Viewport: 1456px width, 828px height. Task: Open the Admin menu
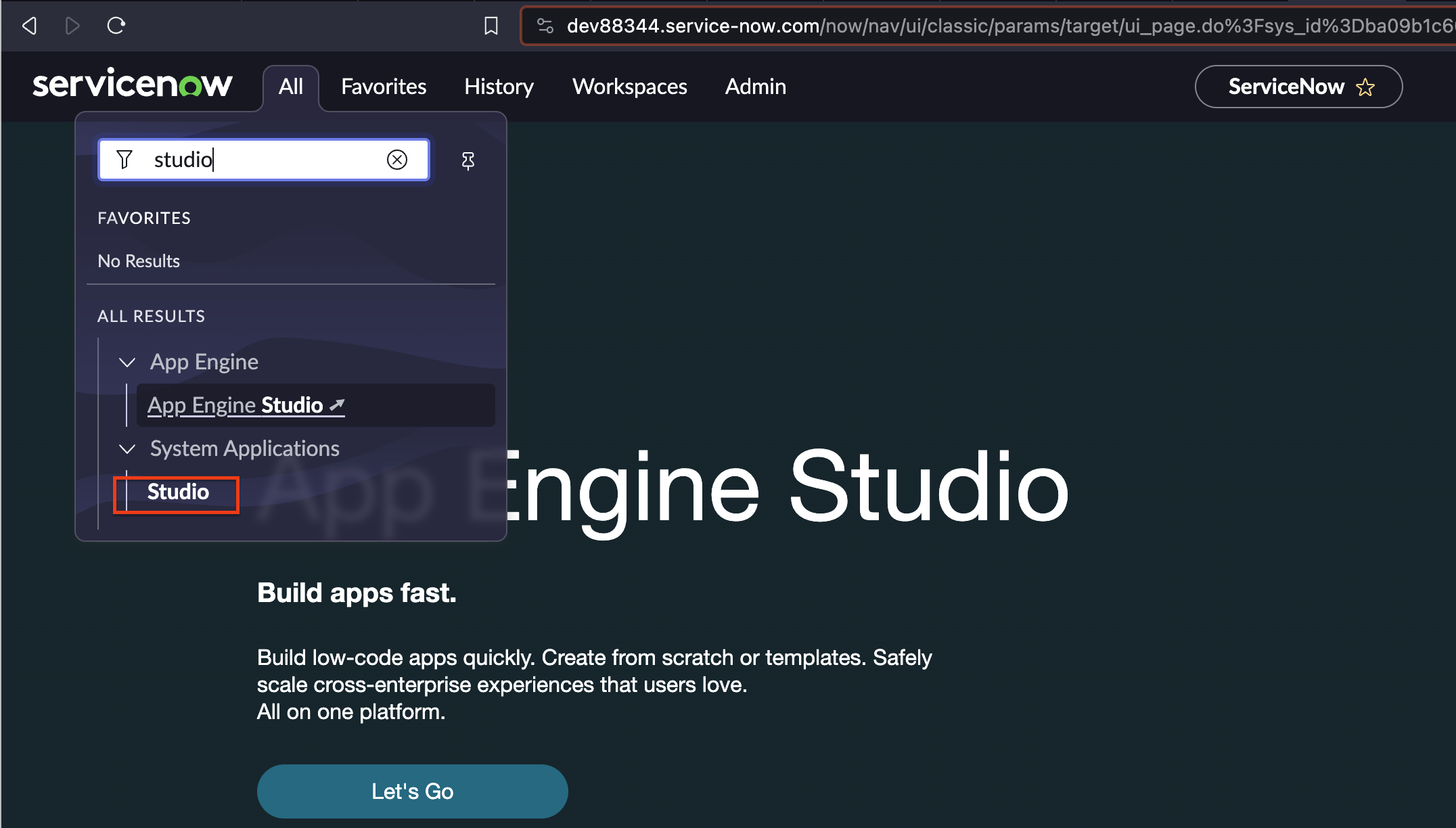coord(755,87)
